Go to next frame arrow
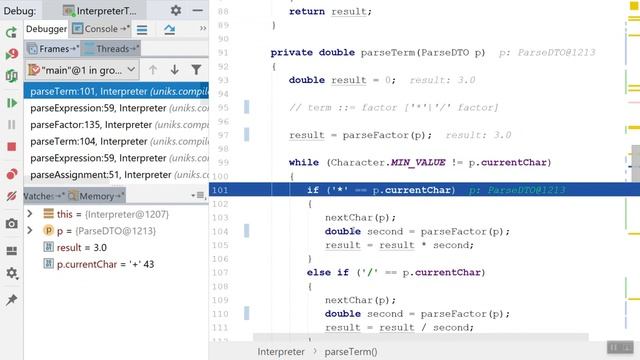The height and width of the screenshot is (360, 640). pyautogui.click(x=175, y=70)
